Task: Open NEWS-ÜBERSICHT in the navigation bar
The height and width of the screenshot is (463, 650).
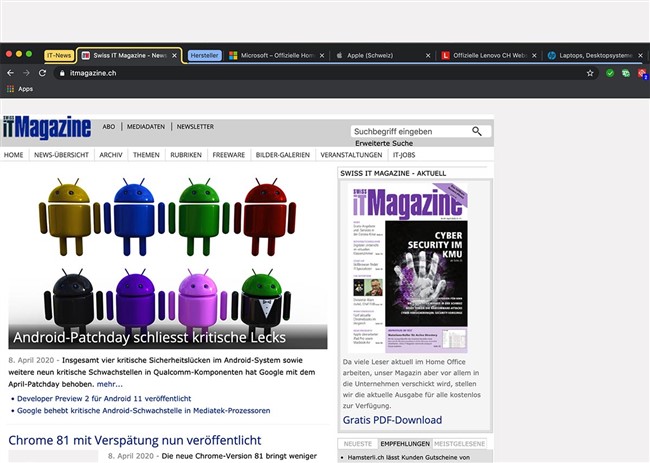Action: click(x=61, y=155)
